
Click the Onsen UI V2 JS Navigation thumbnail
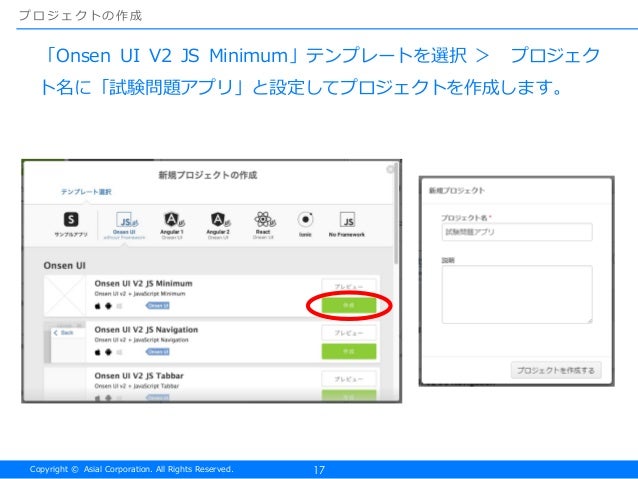pyautogui.click(x=65, y=342)
